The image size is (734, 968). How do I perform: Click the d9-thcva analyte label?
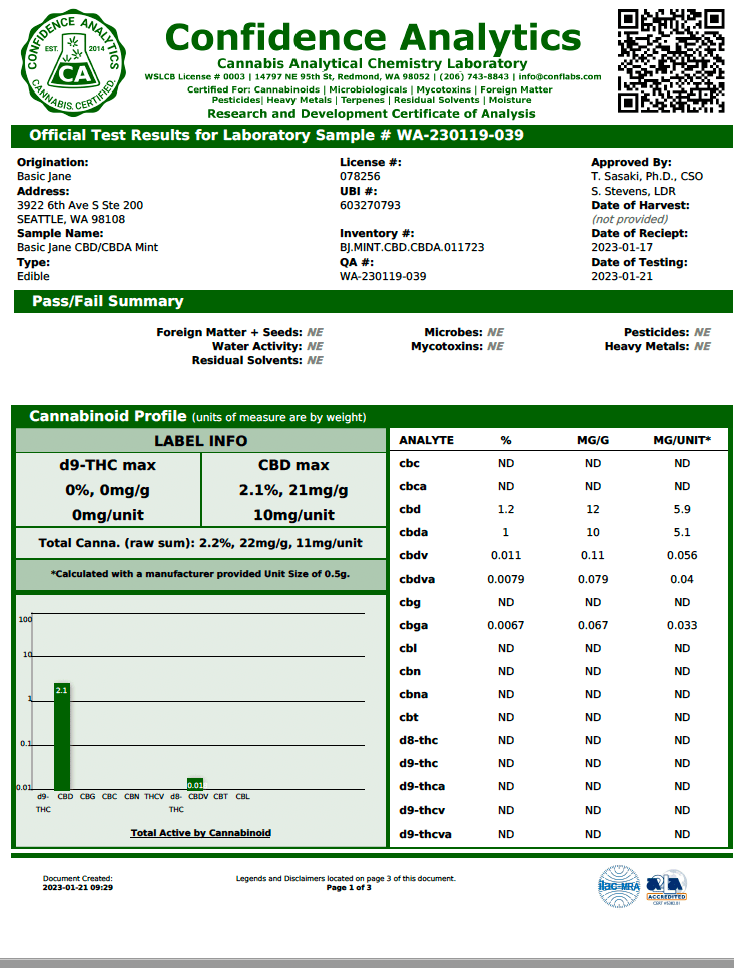425,834
